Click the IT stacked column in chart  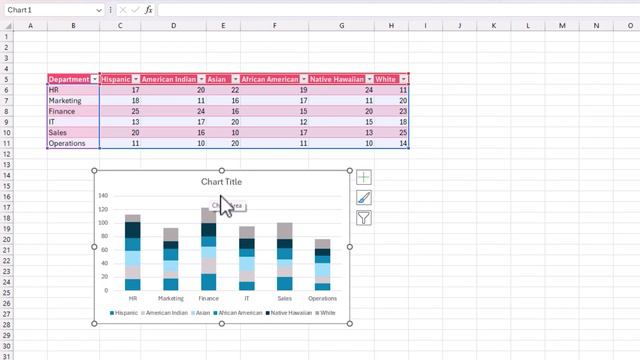(247, 258)
